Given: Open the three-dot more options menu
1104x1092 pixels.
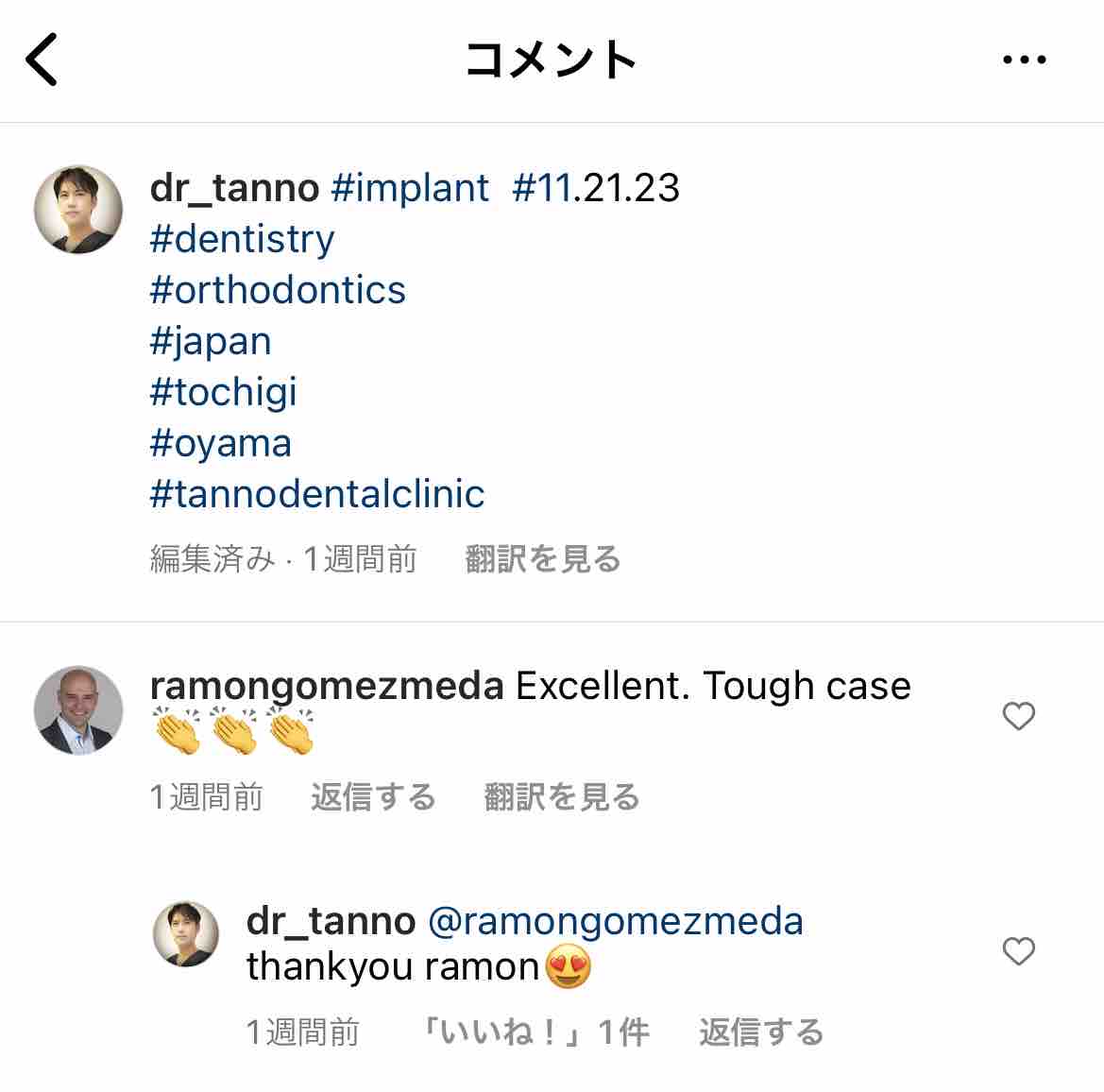Looking at the screenshot, I should click(1025, 60).
